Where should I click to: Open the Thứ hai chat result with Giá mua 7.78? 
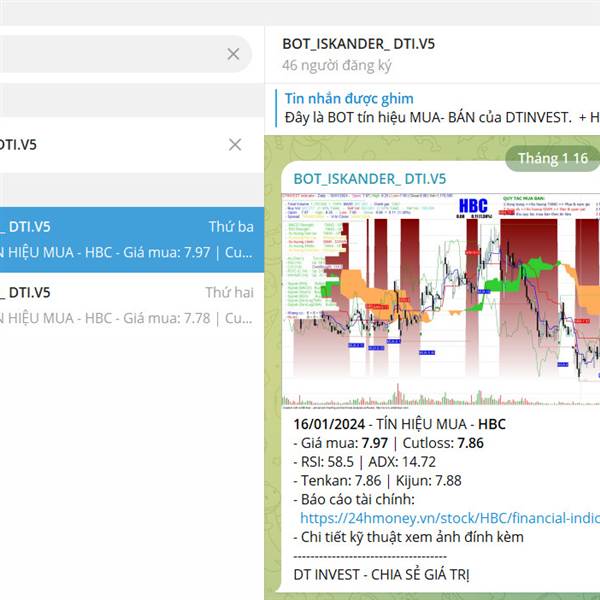(132, 306)
